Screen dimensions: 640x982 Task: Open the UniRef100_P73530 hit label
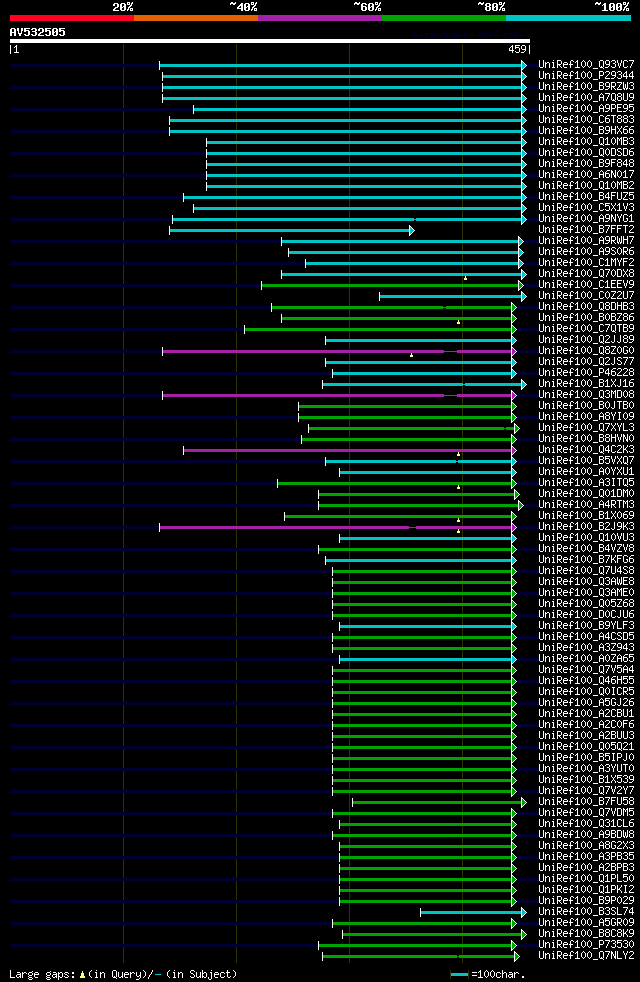(x=586, y=945)
